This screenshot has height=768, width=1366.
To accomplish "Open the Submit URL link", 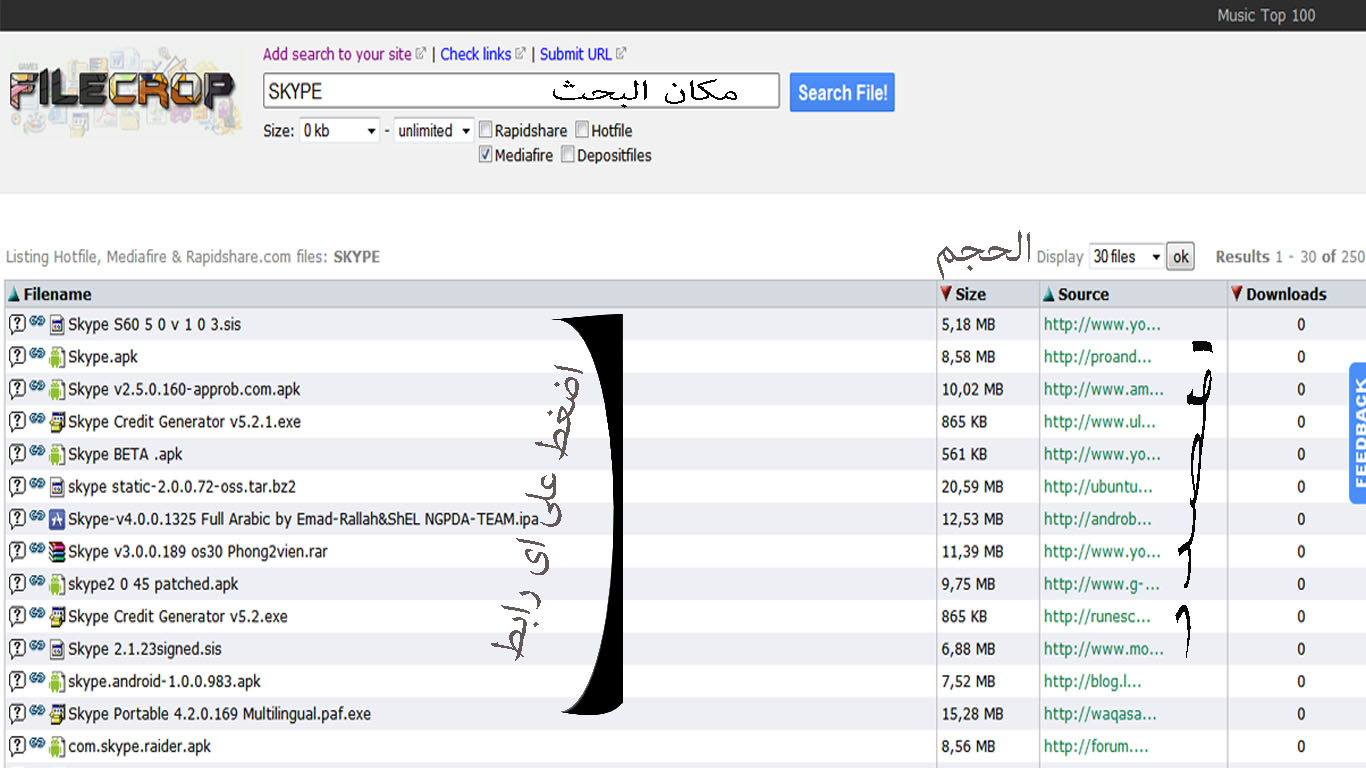I will pos(576,54).
